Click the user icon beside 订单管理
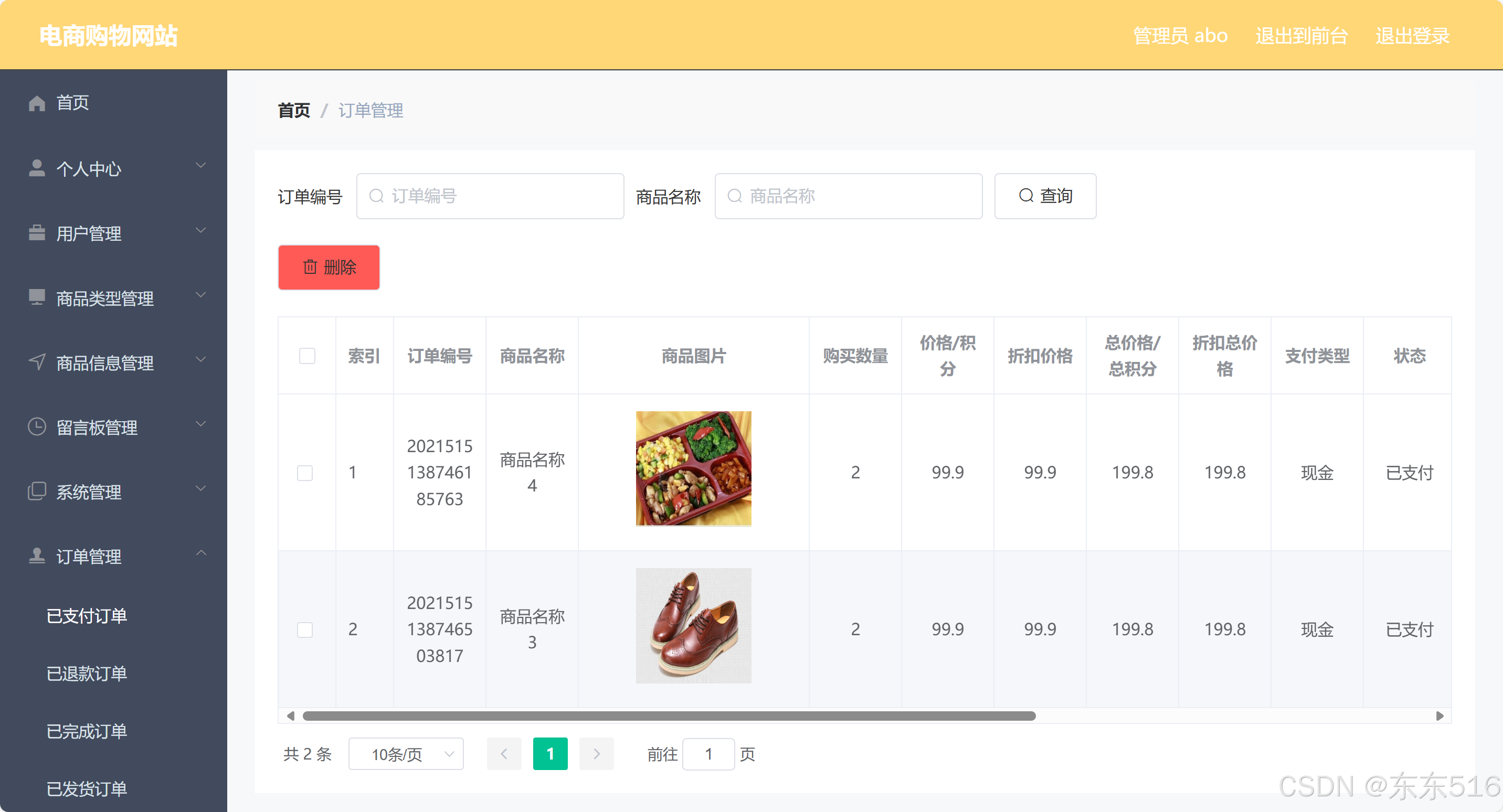The image size is (1503, 812). click(37, 556)
